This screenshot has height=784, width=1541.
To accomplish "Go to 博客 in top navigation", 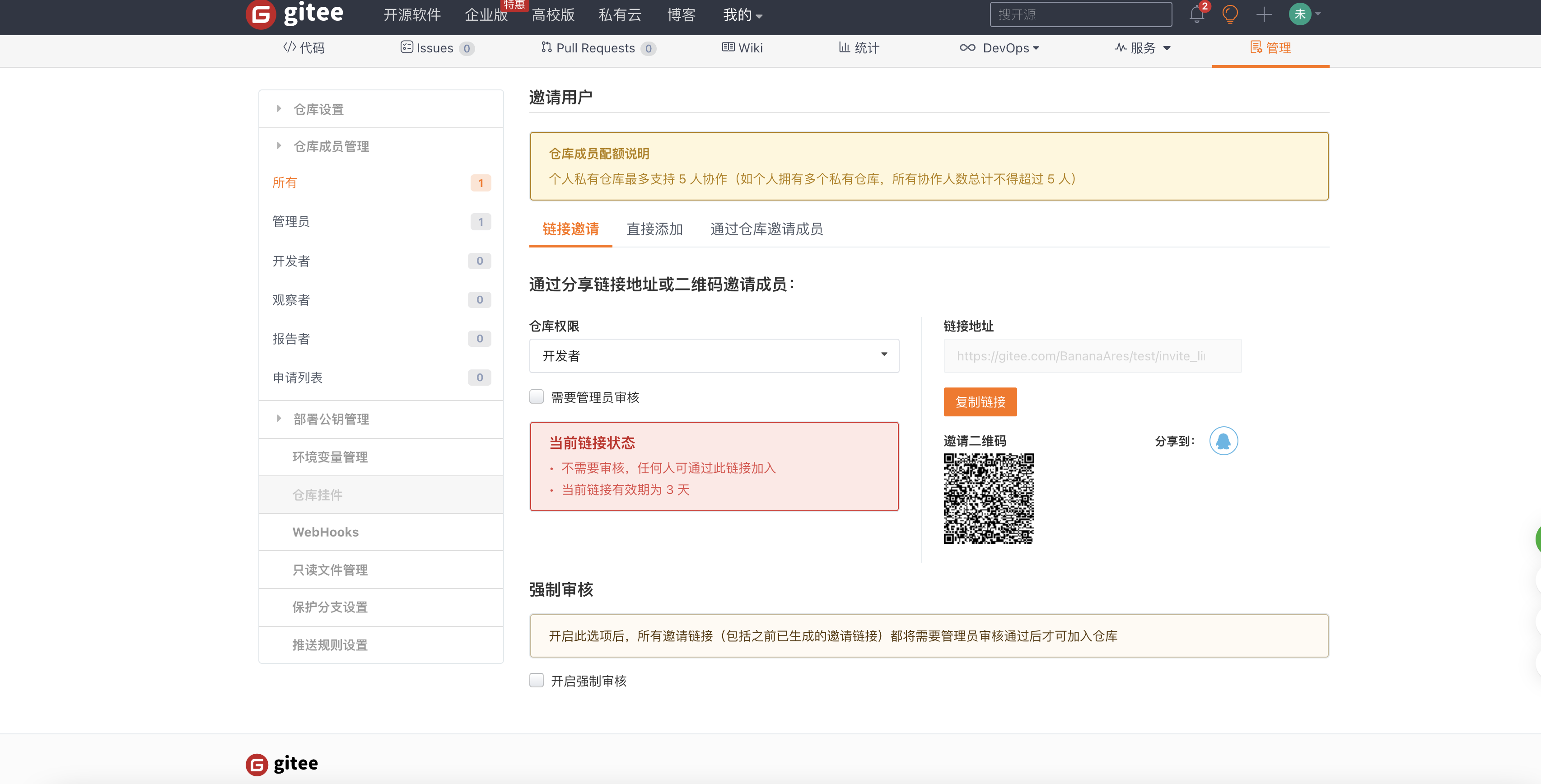I will coord(682,15).
